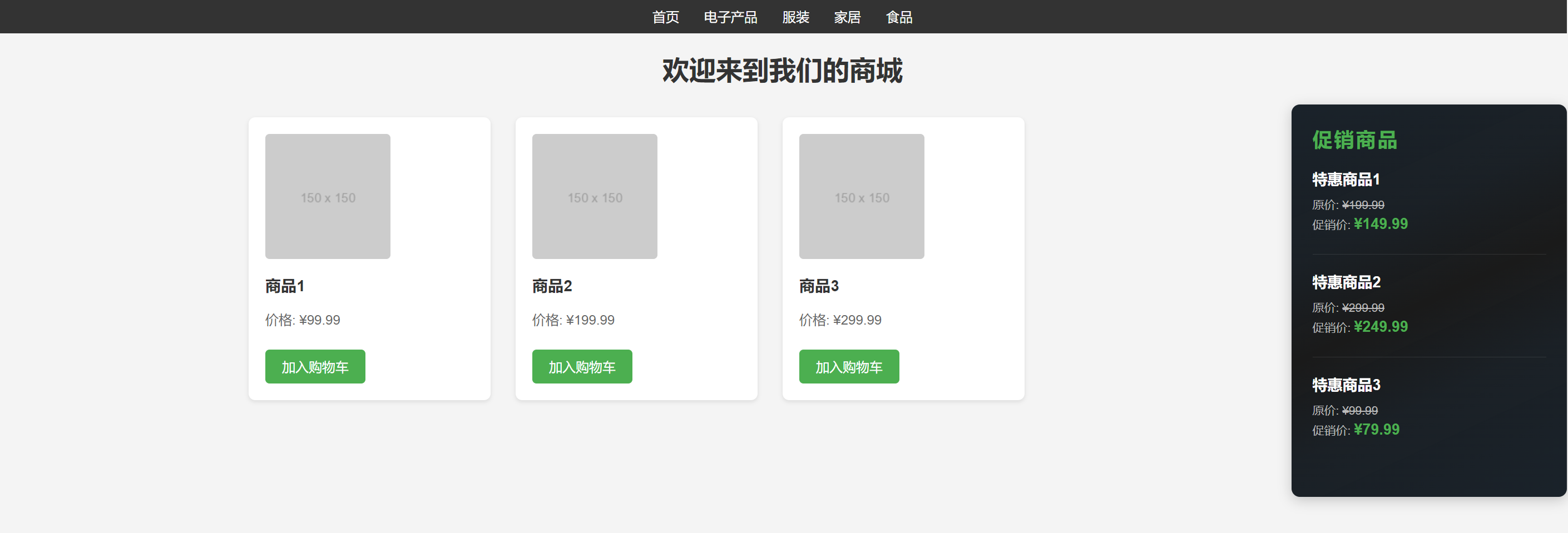Click the 商品2 product title
The width and height of the screenshot is (1568, 533).
(x=552, y=286)
